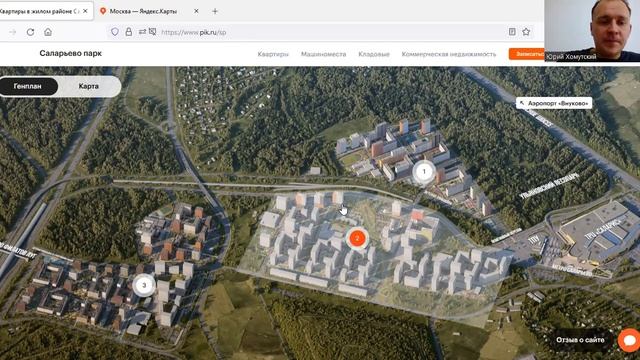View site security via the padlock icon

pyautogui.click(x=129, y=32)
